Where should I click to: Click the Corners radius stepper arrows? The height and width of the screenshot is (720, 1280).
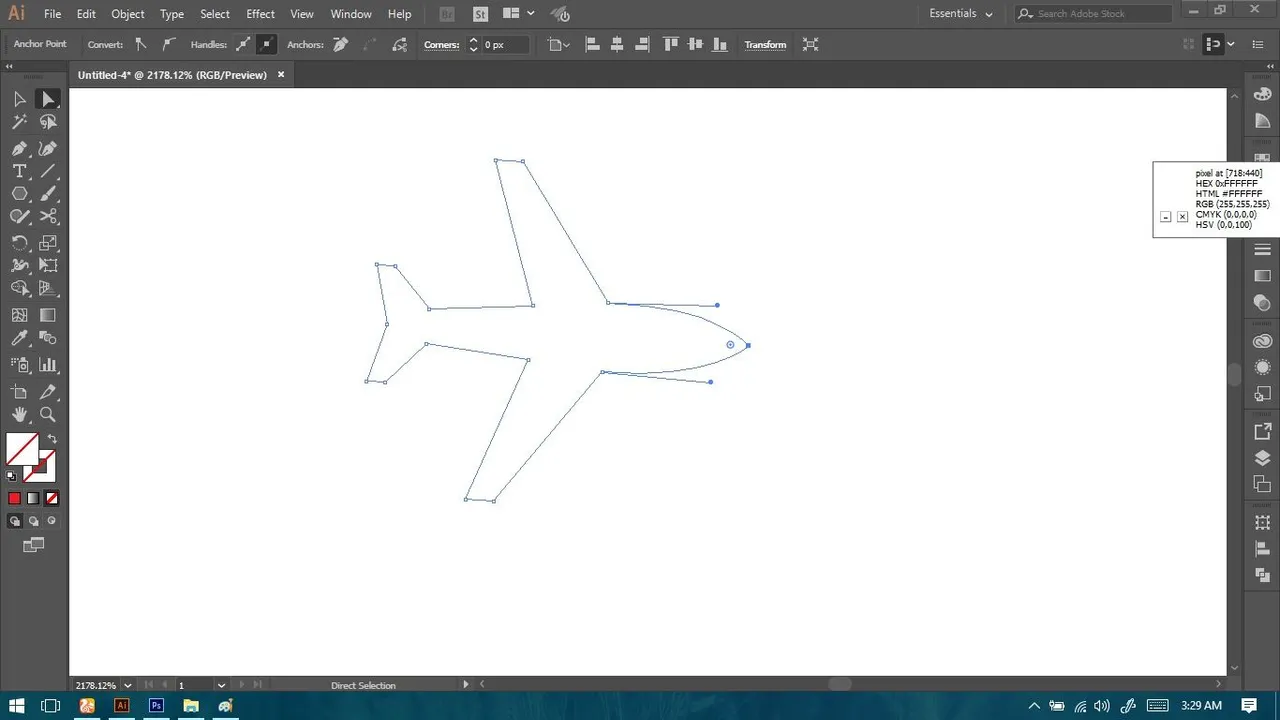coord(473,45)
